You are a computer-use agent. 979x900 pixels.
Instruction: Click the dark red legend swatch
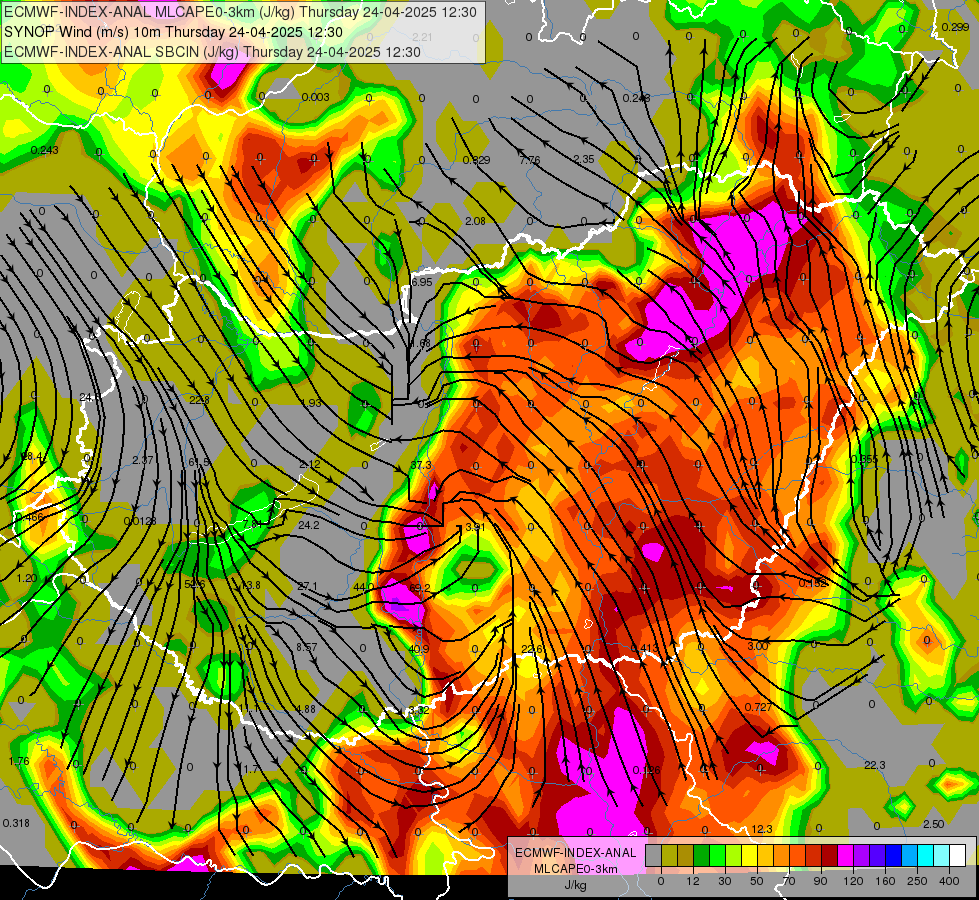coord(830,855)
